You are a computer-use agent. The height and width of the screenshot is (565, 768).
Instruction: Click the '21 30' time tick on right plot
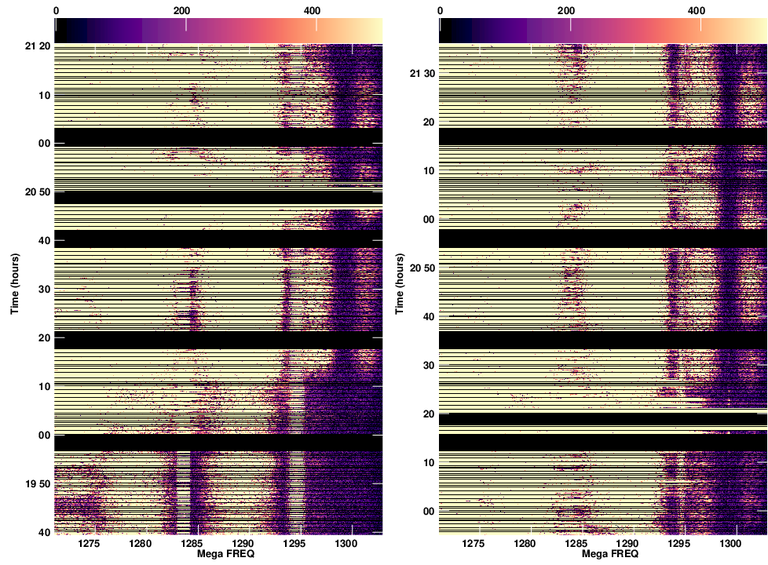click(422, 74)
